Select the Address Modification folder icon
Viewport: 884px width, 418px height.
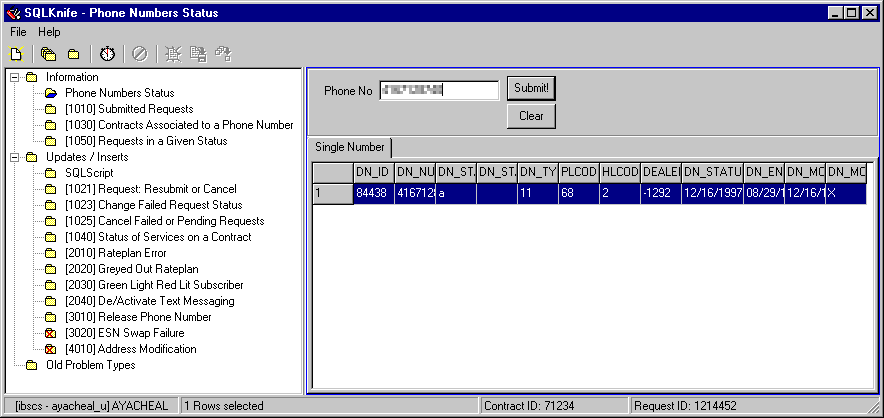tap(50, 349)
